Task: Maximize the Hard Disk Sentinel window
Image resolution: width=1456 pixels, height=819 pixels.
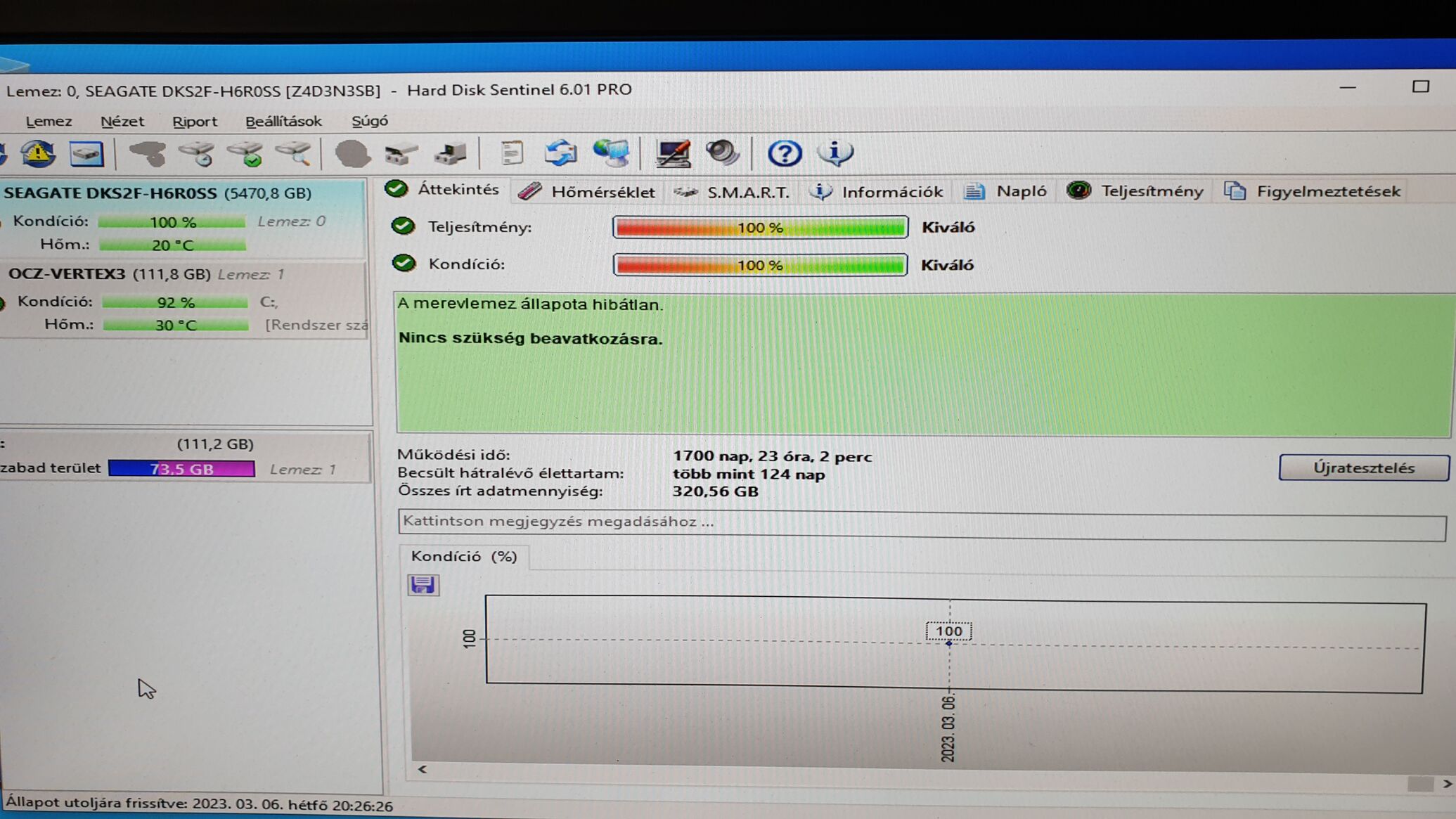Action: pos(1421,86)
